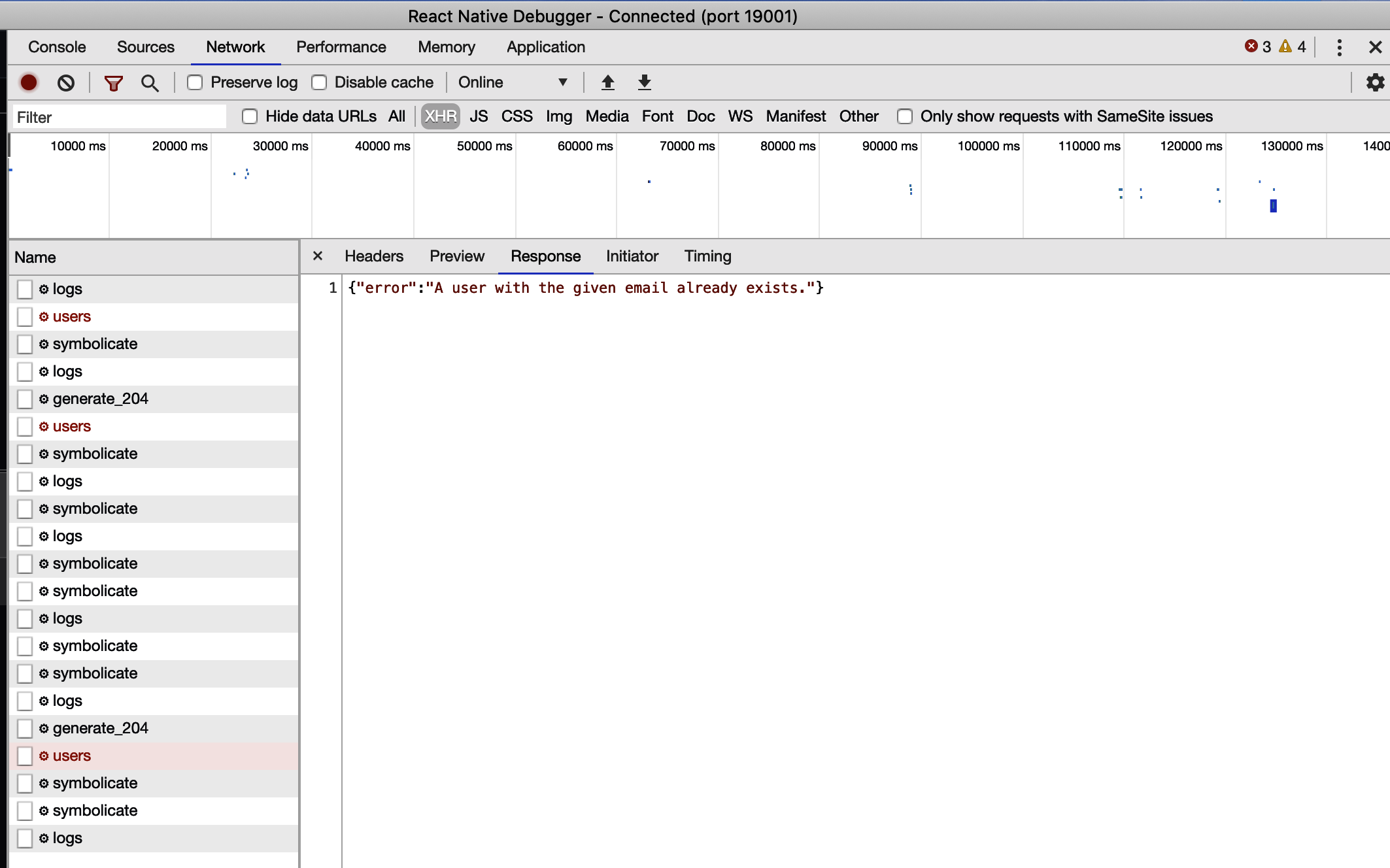Select the JS resource type filter
Screen dimensions: 1390x868
478,116
